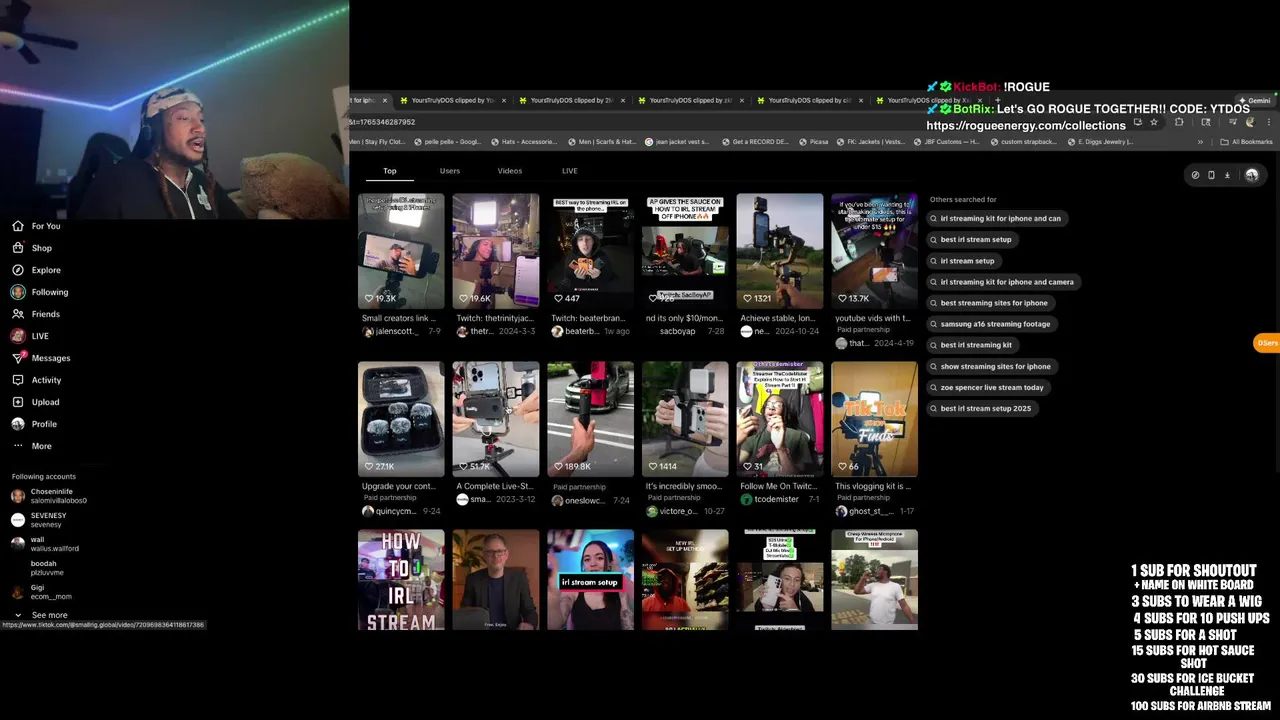The height and width of the screenshot is (720, 1280).
Task: Open video thumbnail 'A Complete Live-St...'
Action: [x=495, y=419]
